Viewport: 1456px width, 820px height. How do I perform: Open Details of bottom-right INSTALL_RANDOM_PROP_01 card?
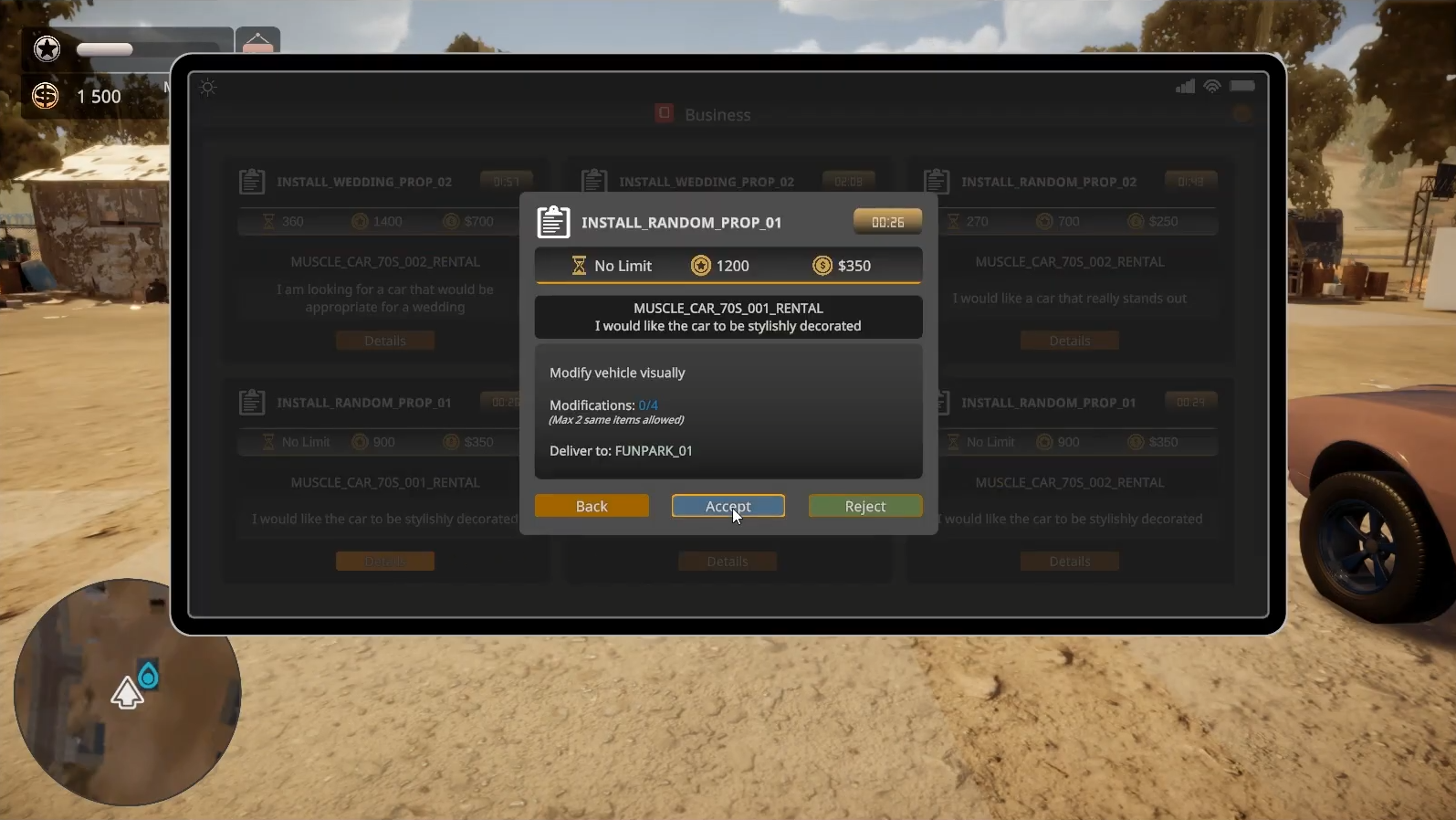[x=1070, y=562]
